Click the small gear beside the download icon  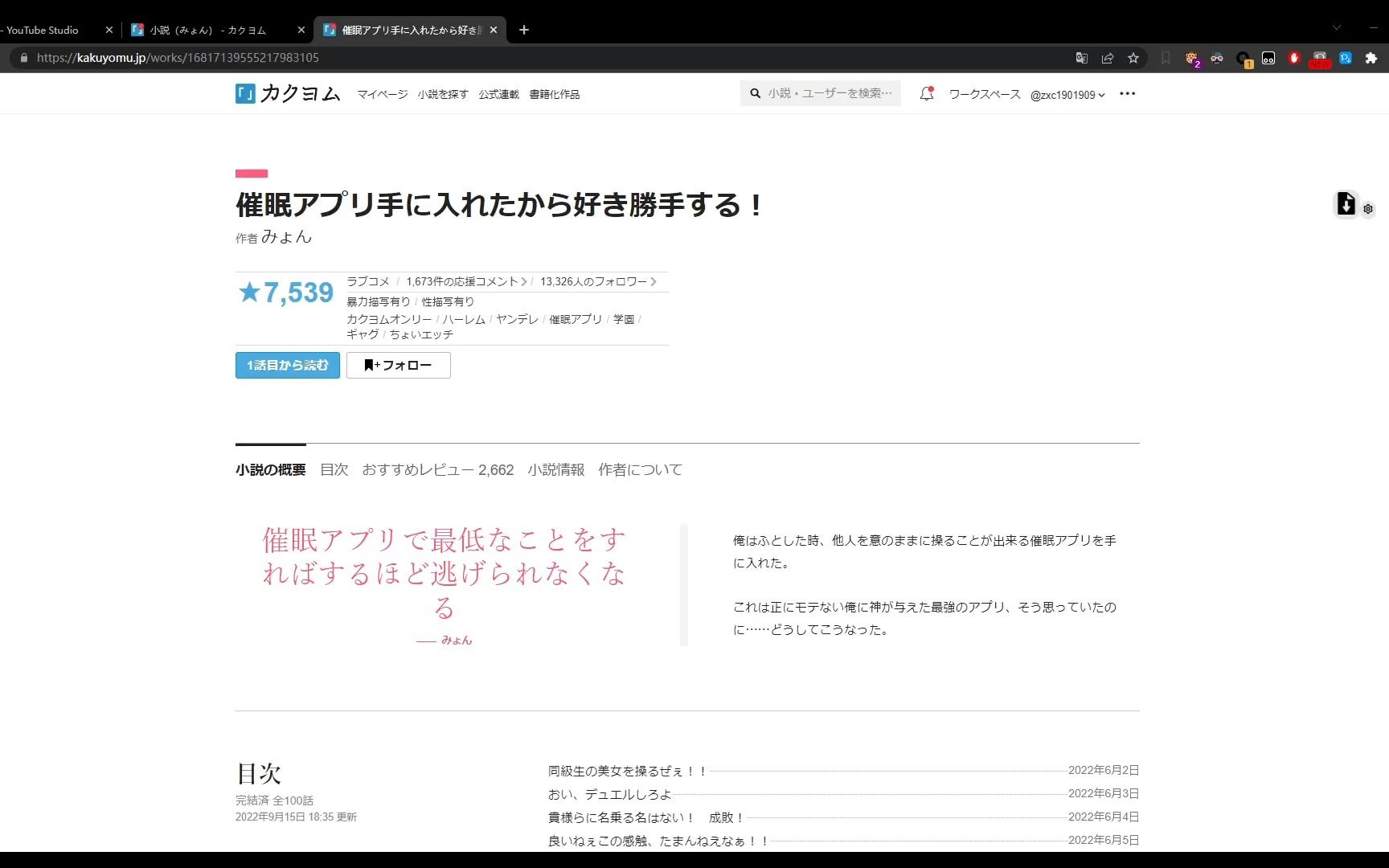pyautogui.click(x=1368, y=209)
